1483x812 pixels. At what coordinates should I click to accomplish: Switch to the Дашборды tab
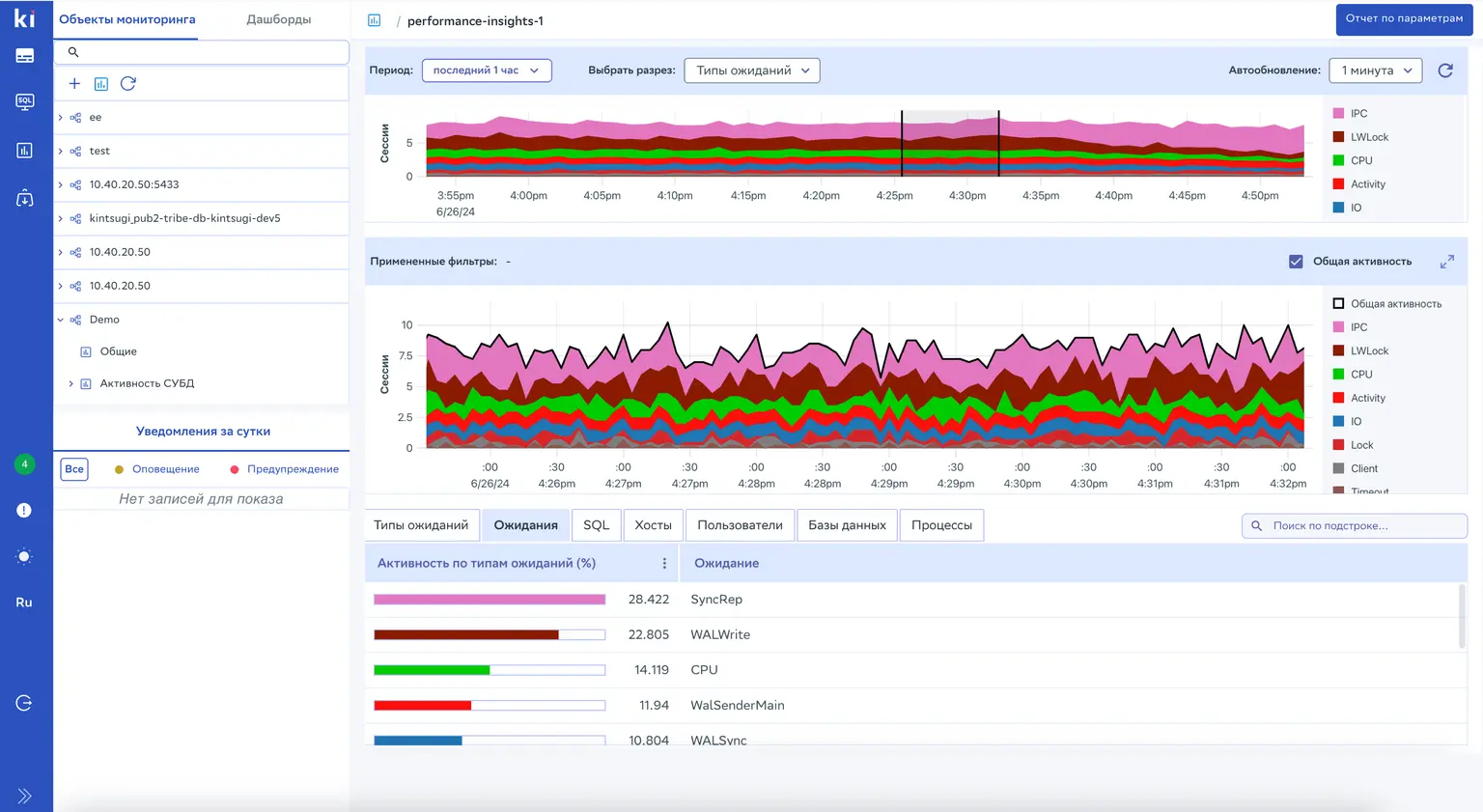[278, 19]
